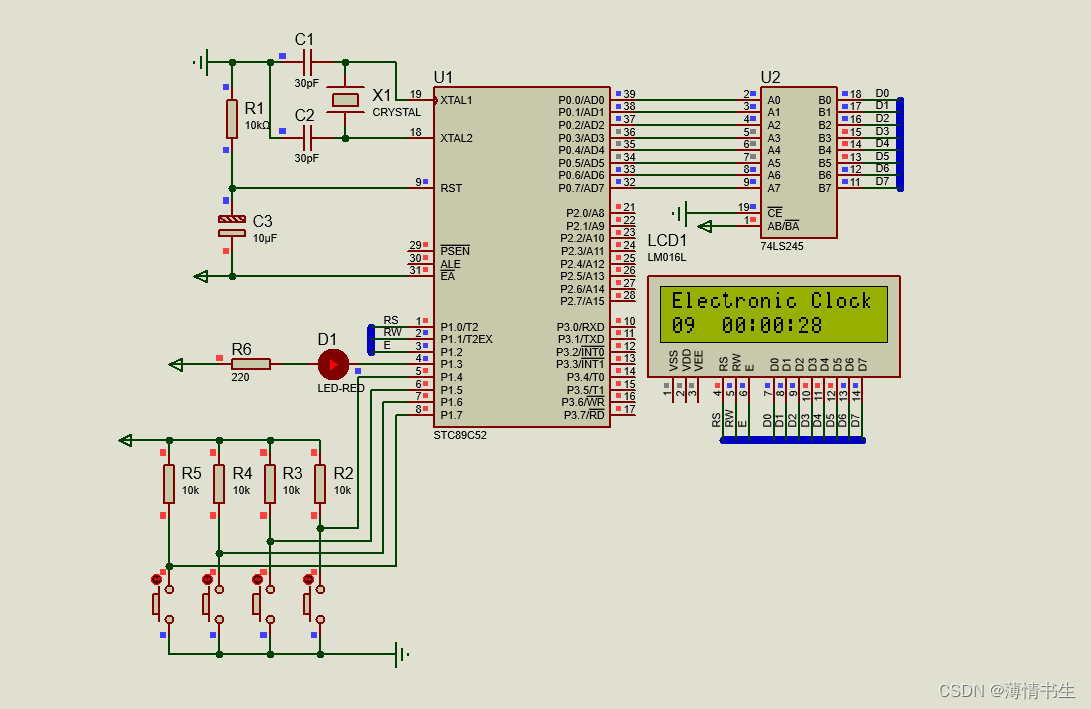Click the 'LED-RED' label under D1

click(341, 388)
